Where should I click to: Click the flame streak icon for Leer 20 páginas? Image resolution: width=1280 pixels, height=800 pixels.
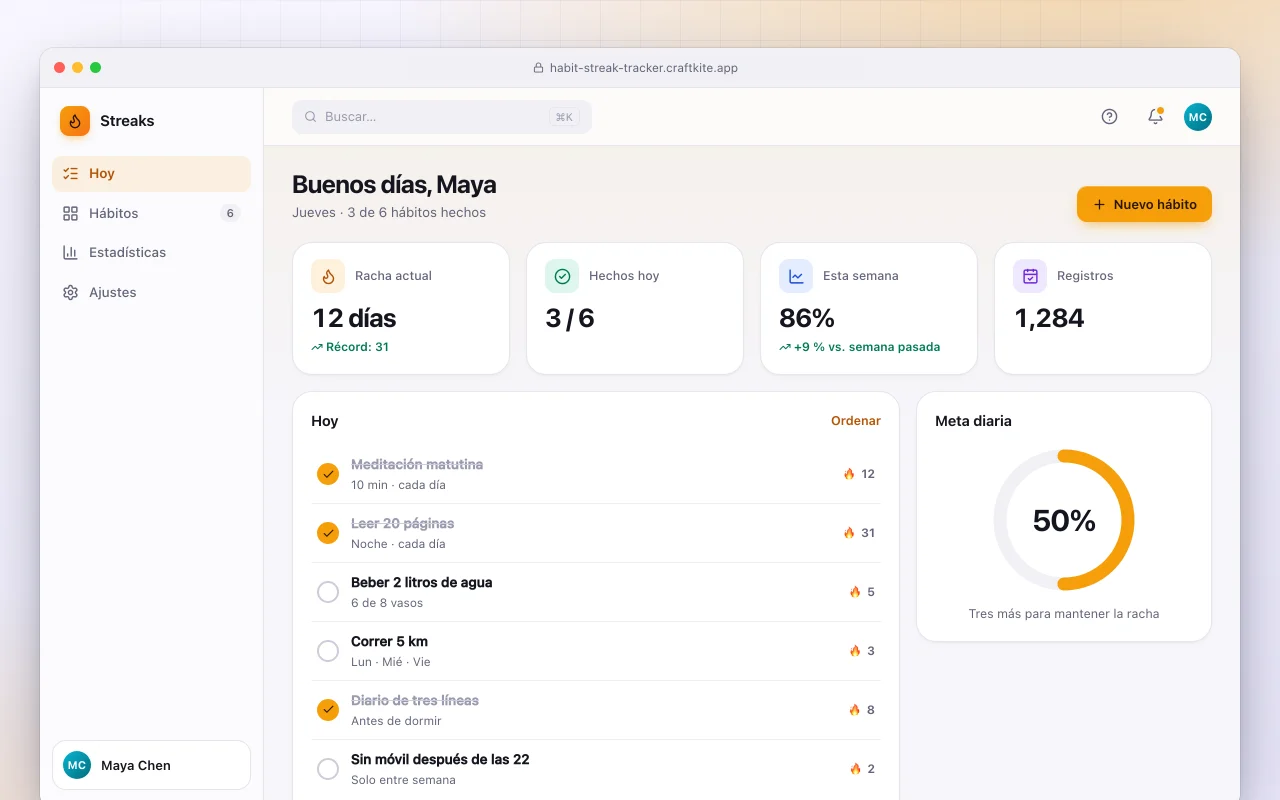(849, 533)
